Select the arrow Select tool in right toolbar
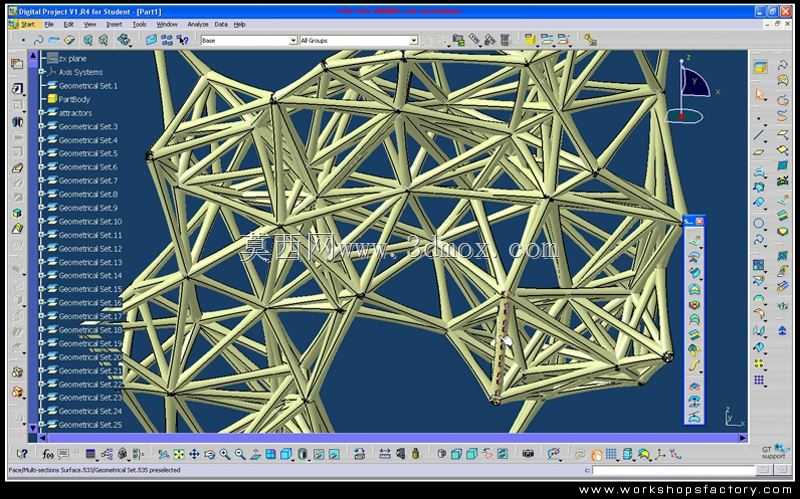 point(760,95)
